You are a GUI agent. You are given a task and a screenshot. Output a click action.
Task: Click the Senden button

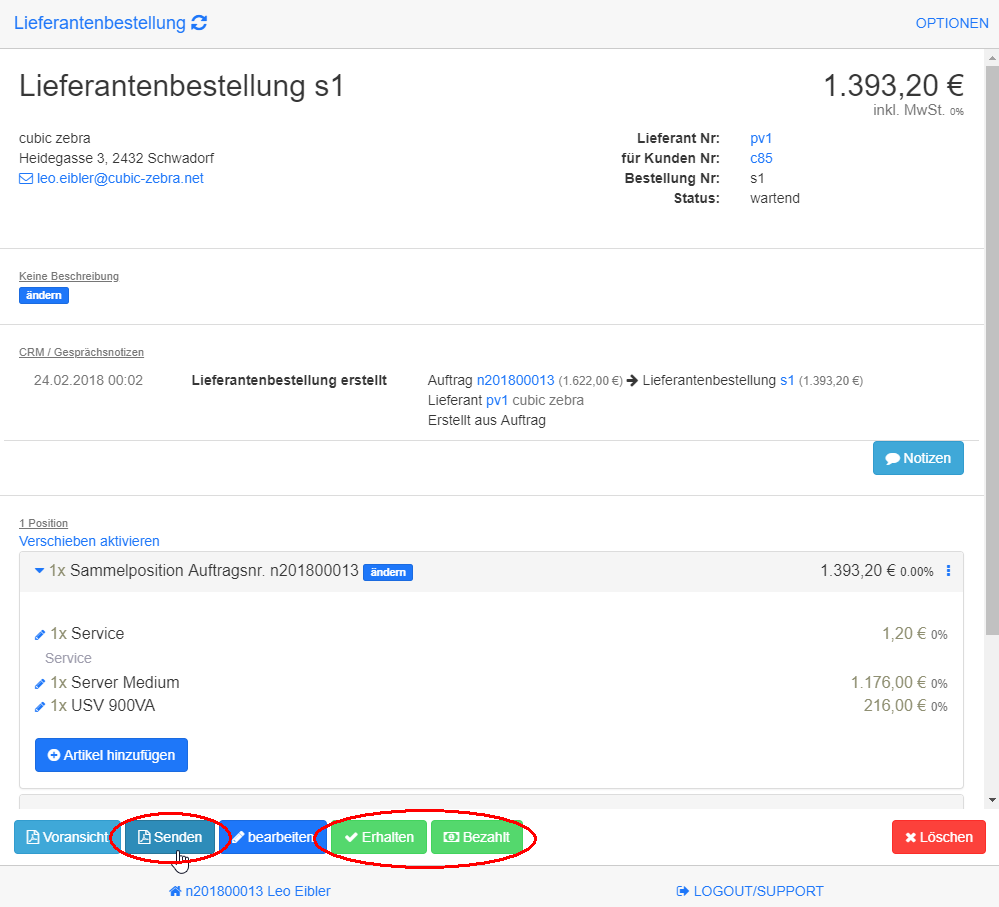[x=169, y=837]
